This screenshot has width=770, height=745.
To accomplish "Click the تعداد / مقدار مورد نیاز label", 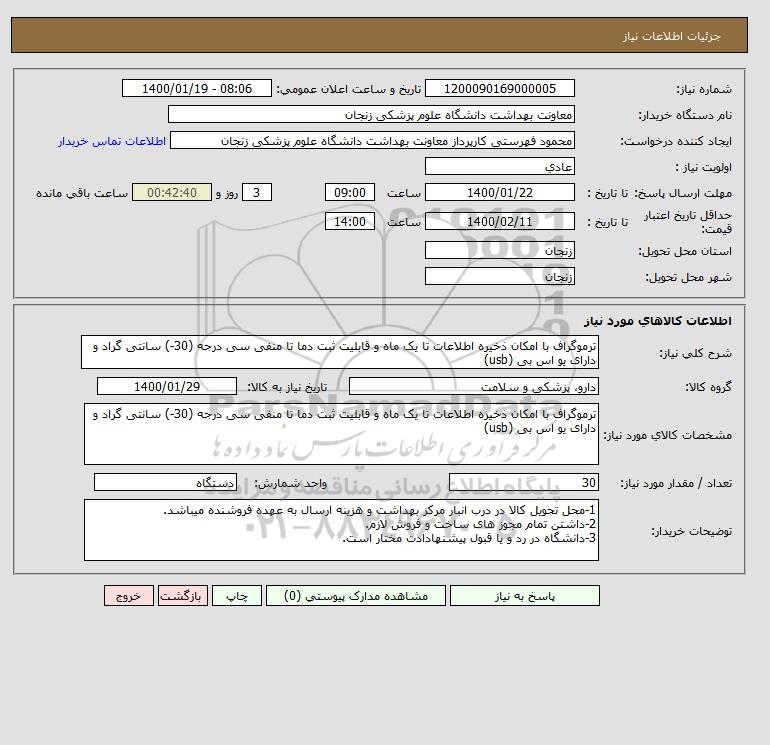I will tap(676, 483).
